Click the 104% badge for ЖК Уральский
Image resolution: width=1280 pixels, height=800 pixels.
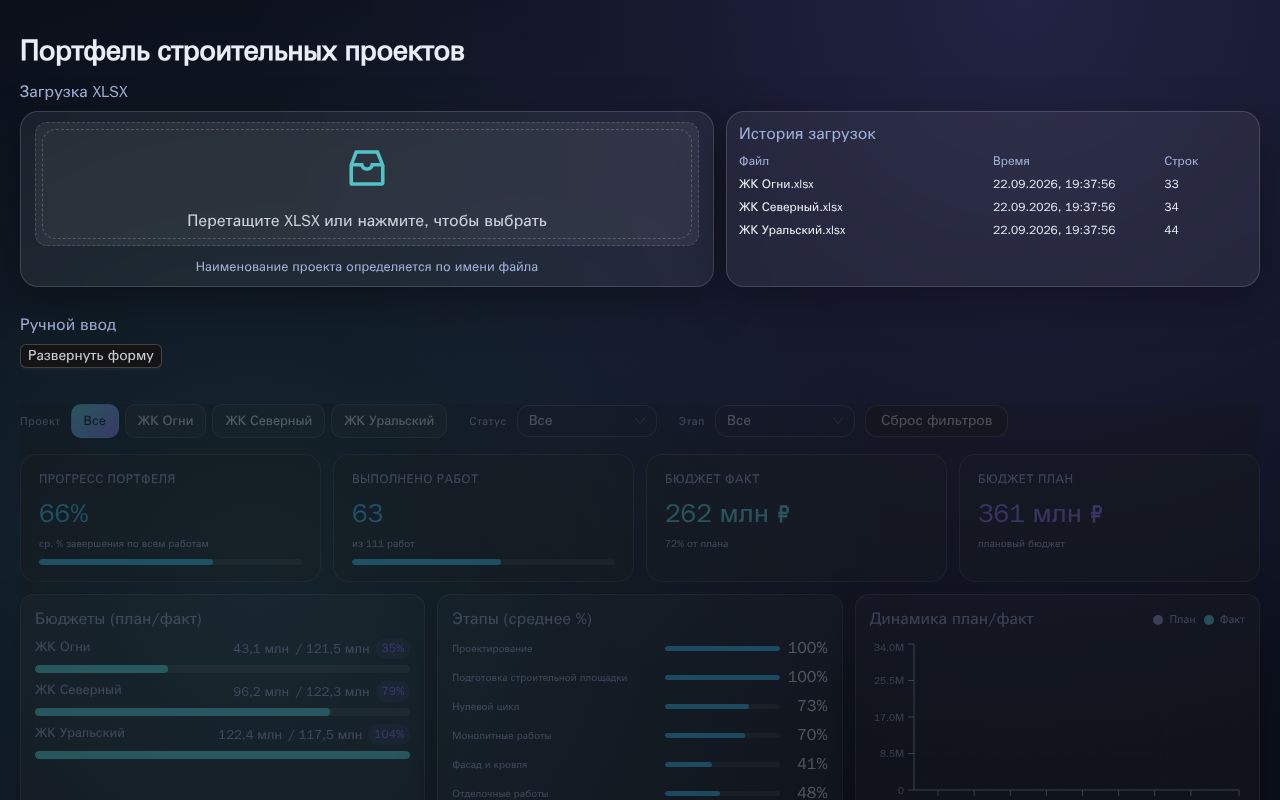pos(389,735)
